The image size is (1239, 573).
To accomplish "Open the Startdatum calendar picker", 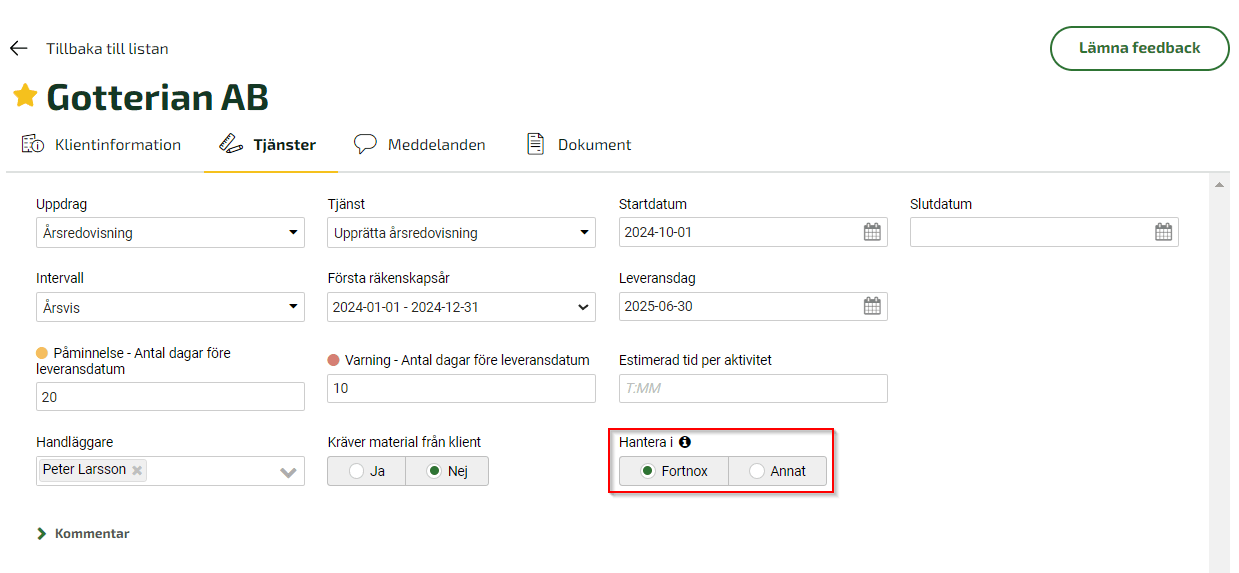I will tap(872, 232).
